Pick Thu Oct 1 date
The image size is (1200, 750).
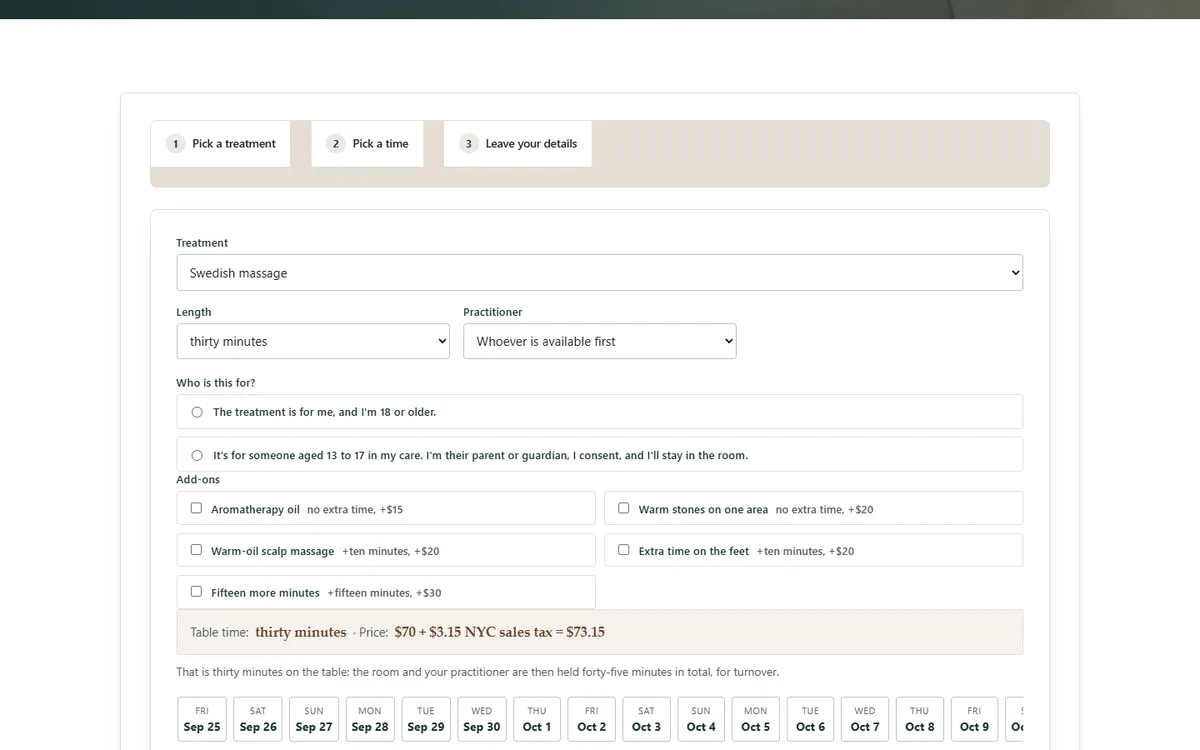coord(537,720)
